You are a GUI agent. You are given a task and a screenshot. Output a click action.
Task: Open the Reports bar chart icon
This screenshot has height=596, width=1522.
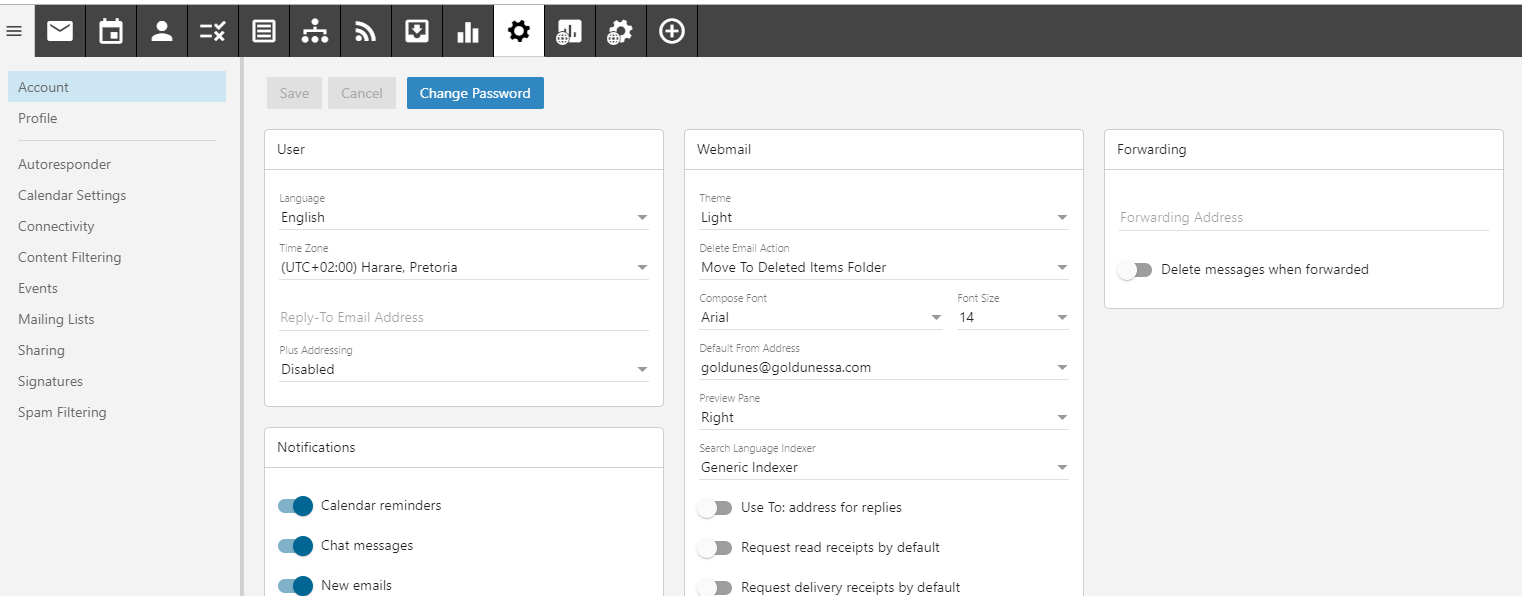tap(468, 32)
